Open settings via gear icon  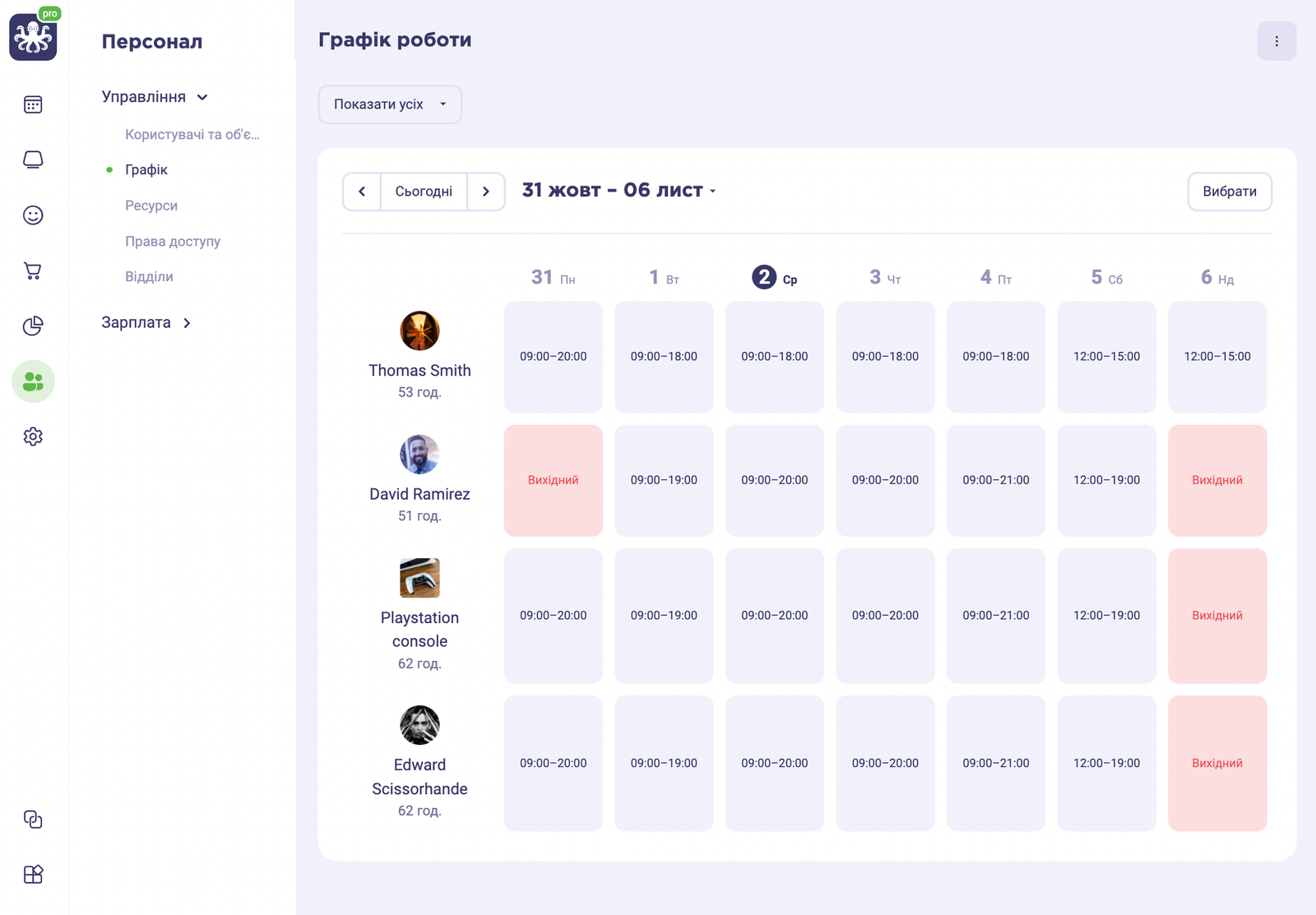click(x=32, y=436)
